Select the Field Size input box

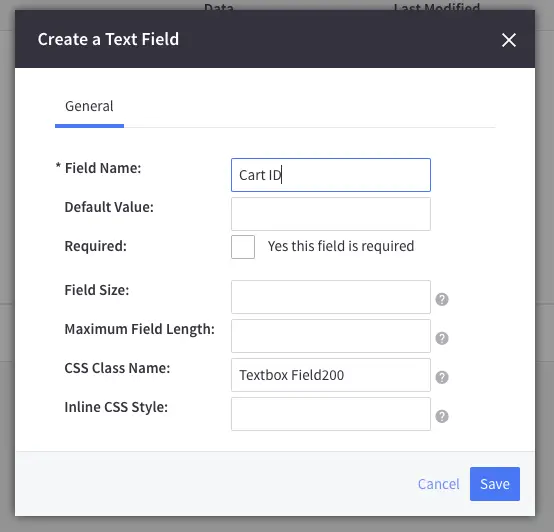[x=331, y=297]
